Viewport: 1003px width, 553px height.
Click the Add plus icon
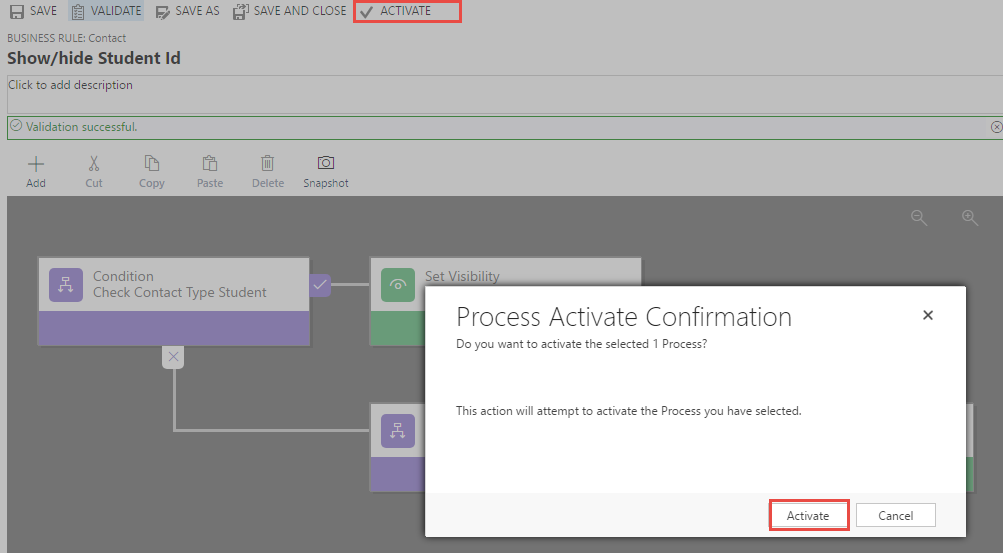click(x=36, y=164)
